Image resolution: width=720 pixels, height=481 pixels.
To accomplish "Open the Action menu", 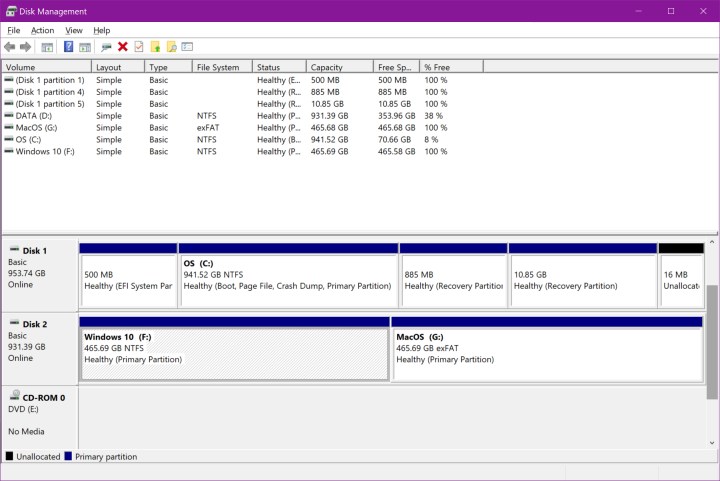I will 42,30.
